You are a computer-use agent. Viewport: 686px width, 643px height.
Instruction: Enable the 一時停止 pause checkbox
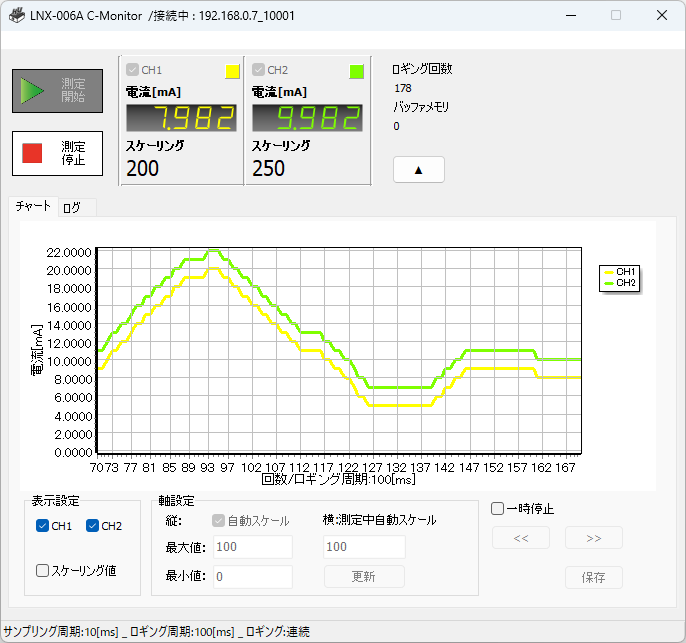point(498,508)
